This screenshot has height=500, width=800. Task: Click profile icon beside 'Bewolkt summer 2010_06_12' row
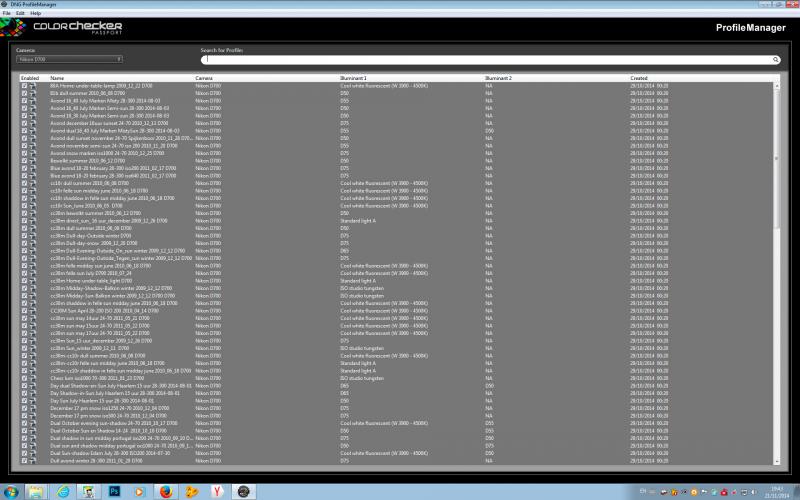point(33,161)
